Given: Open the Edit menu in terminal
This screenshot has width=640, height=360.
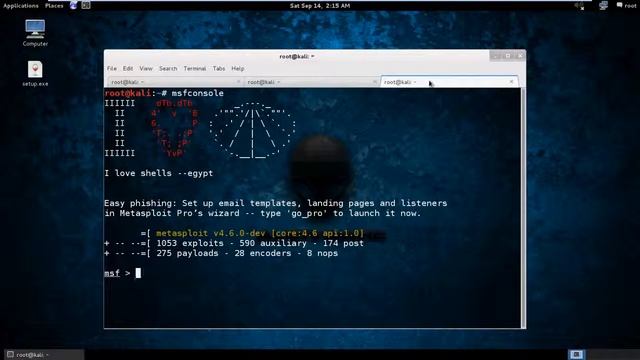Looking at the screenshot, I should coord(128,69).
